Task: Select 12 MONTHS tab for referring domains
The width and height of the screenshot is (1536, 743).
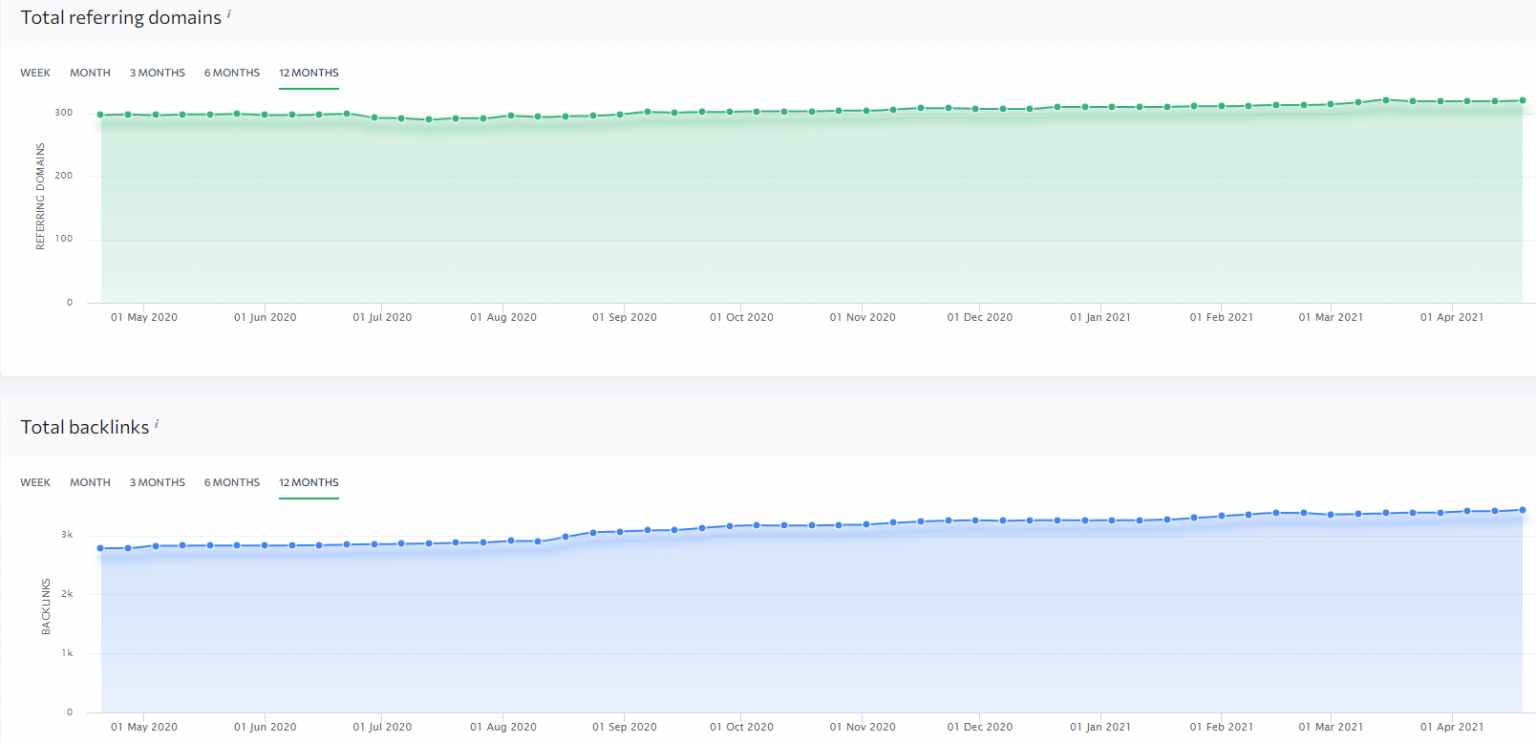Action: (309, 73)
